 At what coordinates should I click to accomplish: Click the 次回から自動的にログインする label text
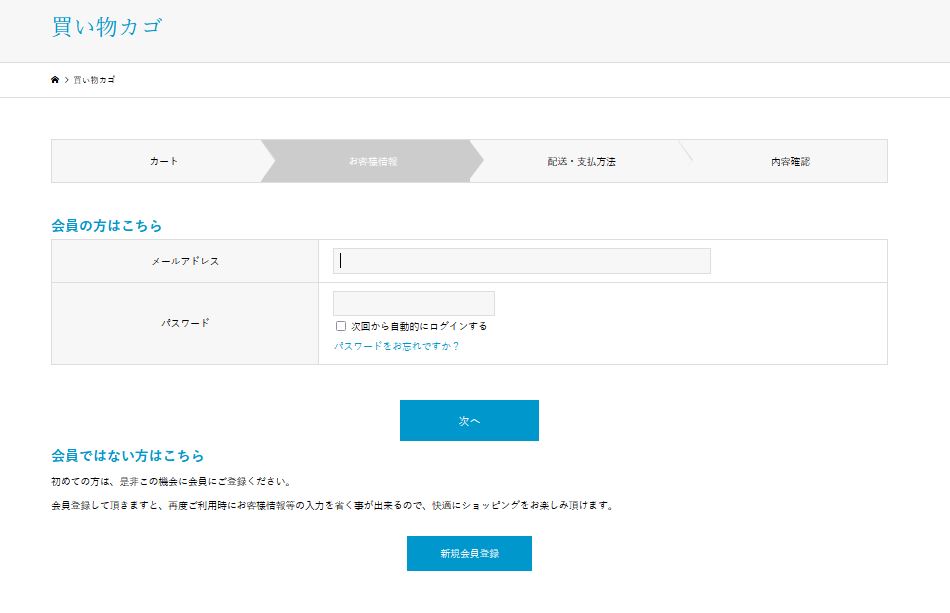(419, 326)
